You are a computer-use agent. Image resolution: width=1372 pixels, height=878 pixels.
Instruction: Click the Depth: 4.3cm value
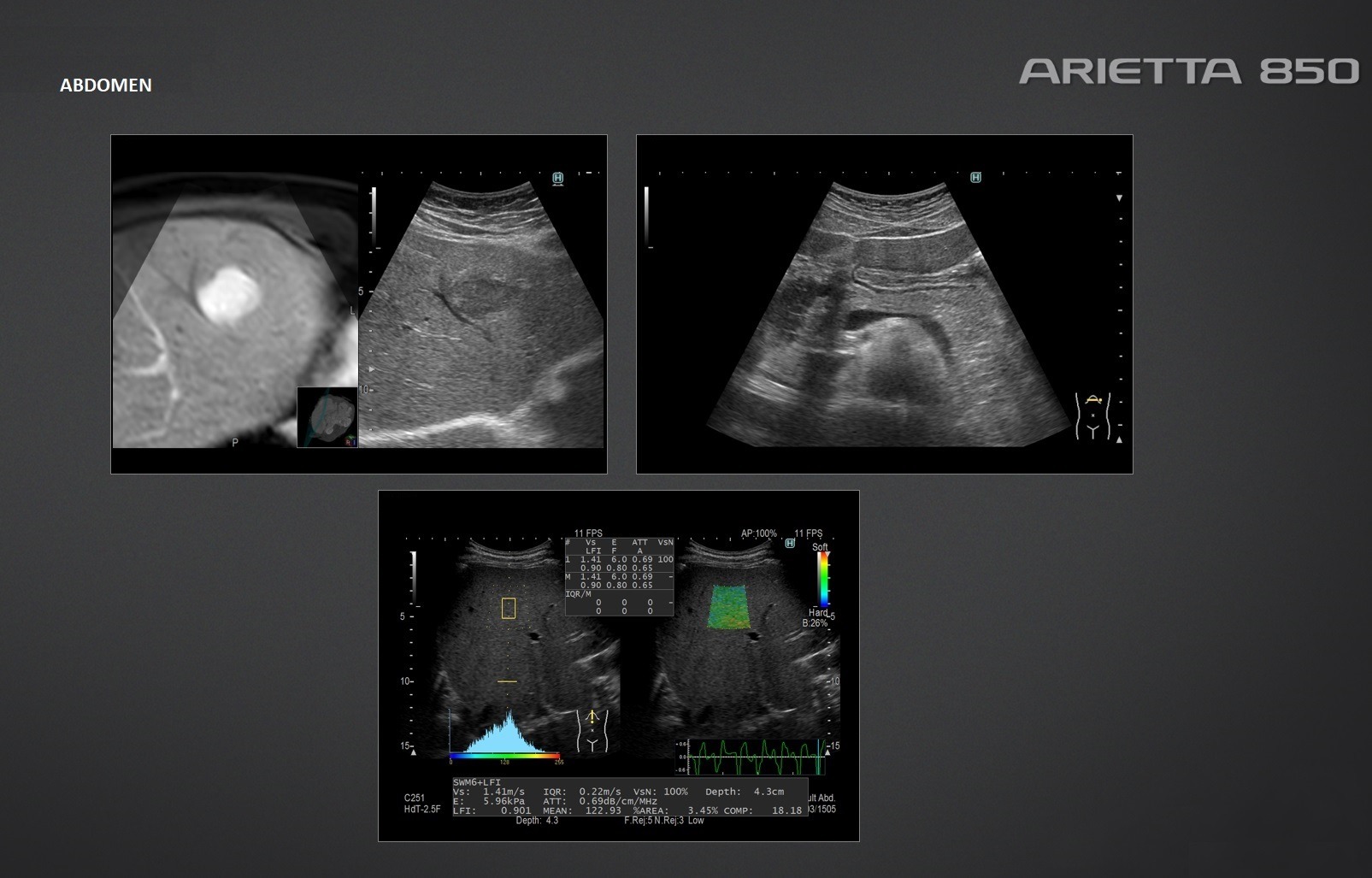tap(745, 792)
